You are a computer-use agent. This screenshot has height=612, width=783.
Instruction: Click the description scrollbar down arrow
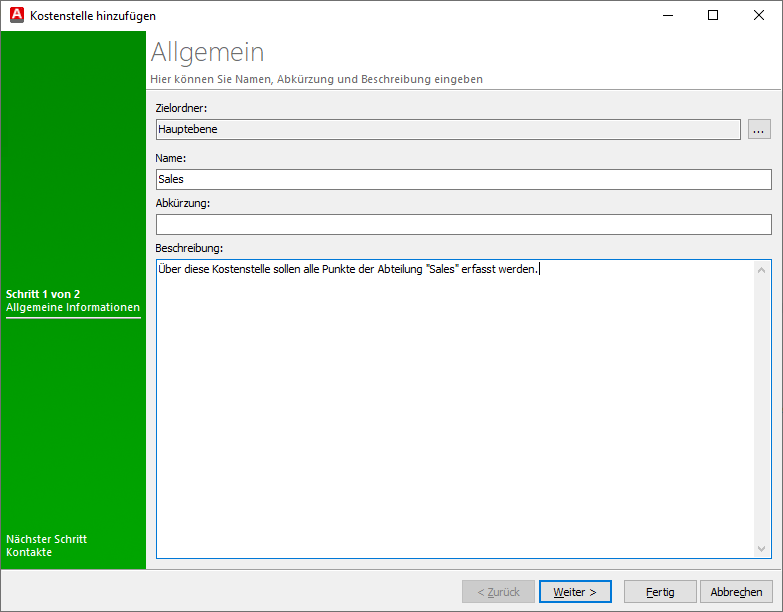tap(763, 548)
